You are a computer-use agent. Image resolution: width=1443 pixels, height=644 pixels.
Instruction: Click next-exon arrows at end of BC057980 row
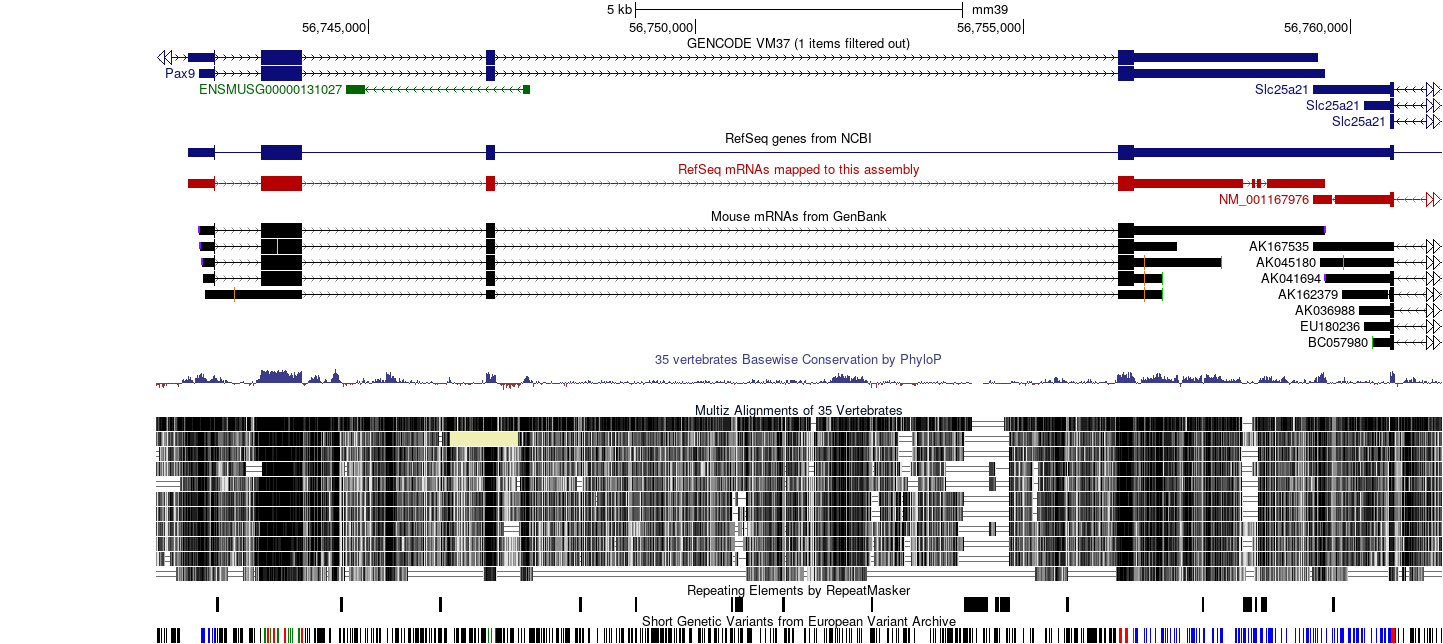(x=1433, y=342)
